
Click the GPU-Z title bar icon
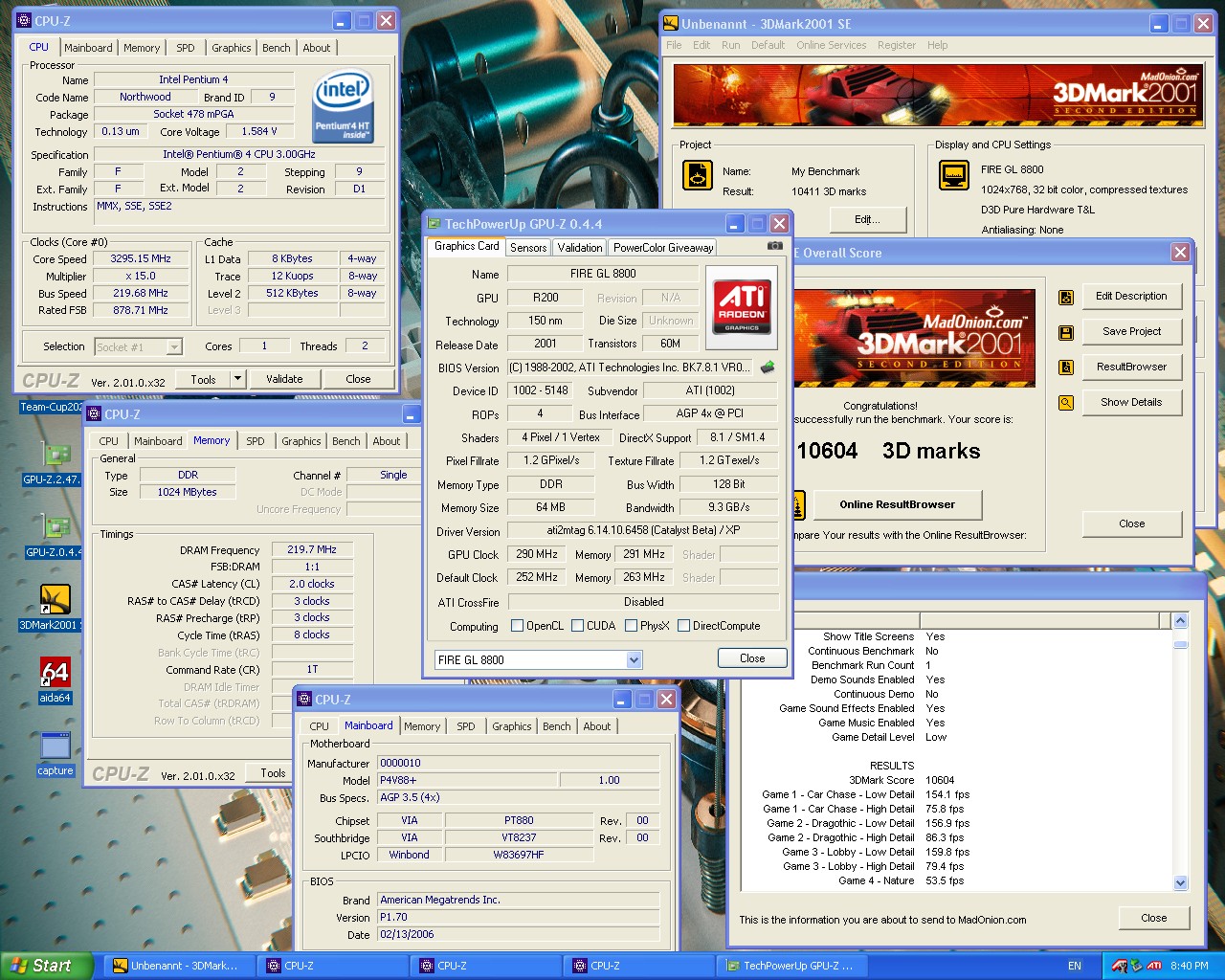tap(434, 224)
